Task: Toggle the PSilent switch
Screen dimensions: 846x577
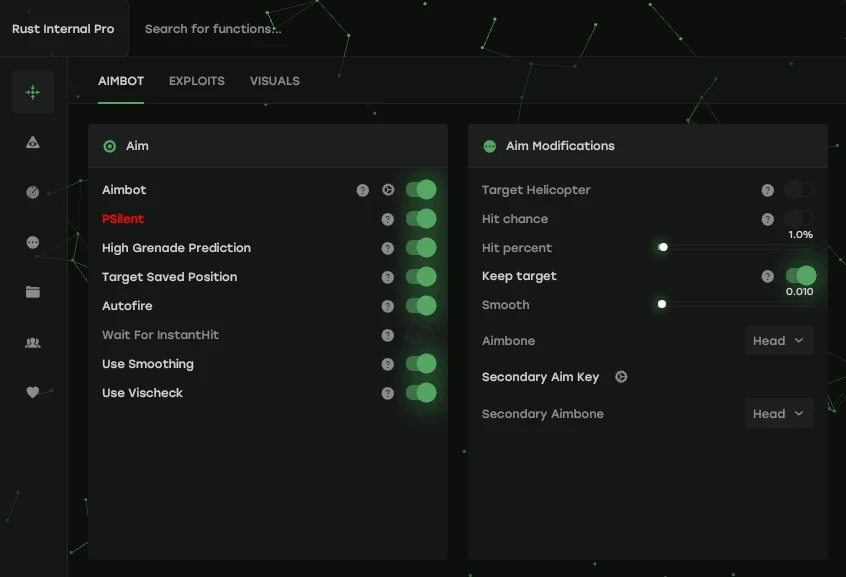Action: point(421,219)
